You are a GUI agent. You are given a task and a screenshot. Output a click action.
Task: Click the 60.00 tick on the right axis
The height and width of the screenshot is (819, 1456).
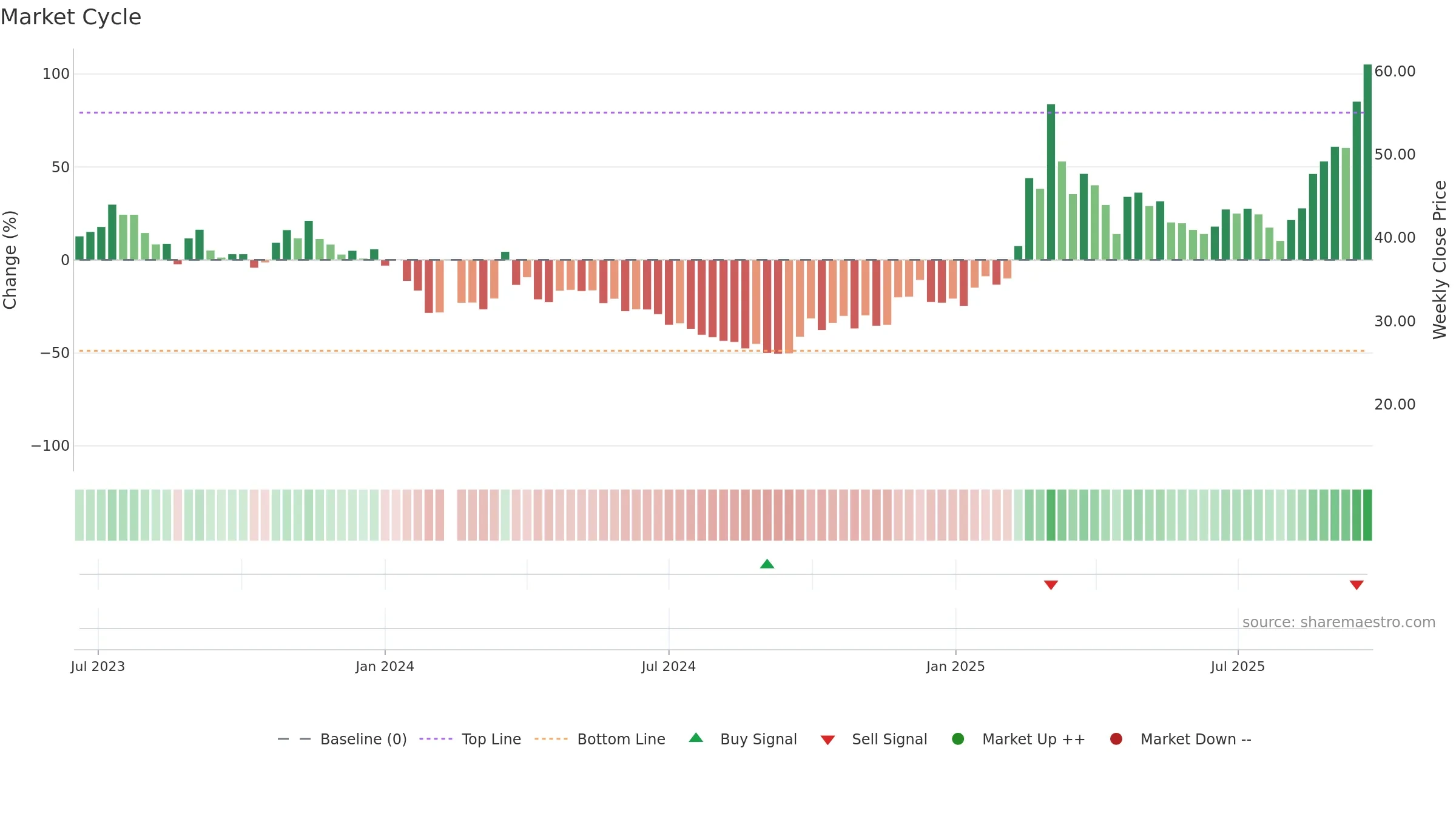[x=1395, y=72]
